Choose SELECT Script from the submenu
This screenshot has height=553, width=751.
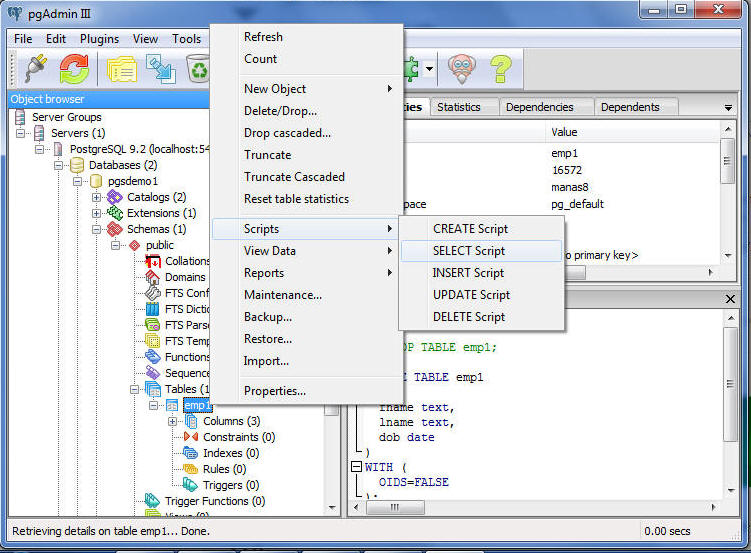(x=480, y=251)
